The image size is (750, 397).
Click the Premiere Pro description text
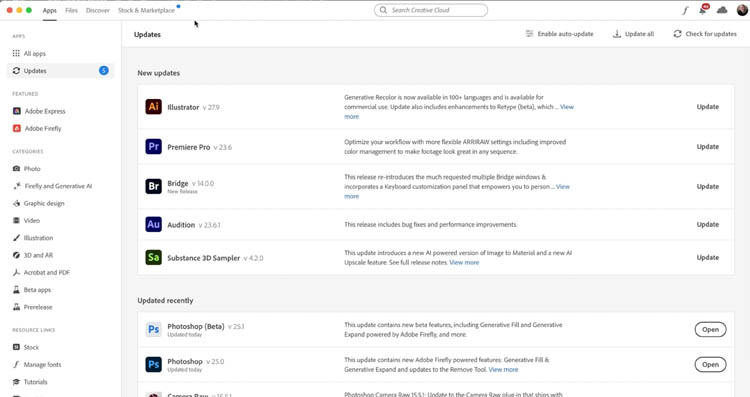click(455, 146)
